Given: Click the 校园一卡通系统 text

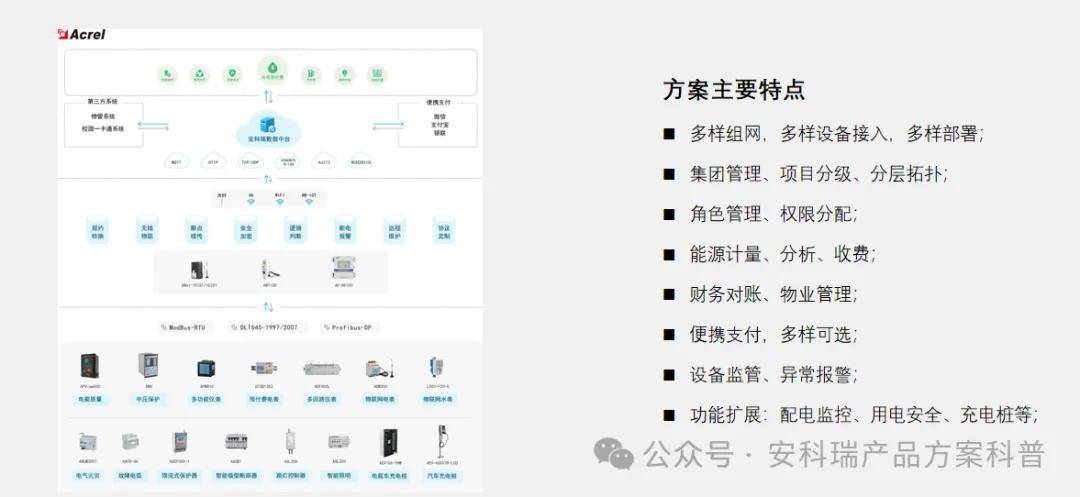Looking at the screenshot, I should tap(103, 129).
